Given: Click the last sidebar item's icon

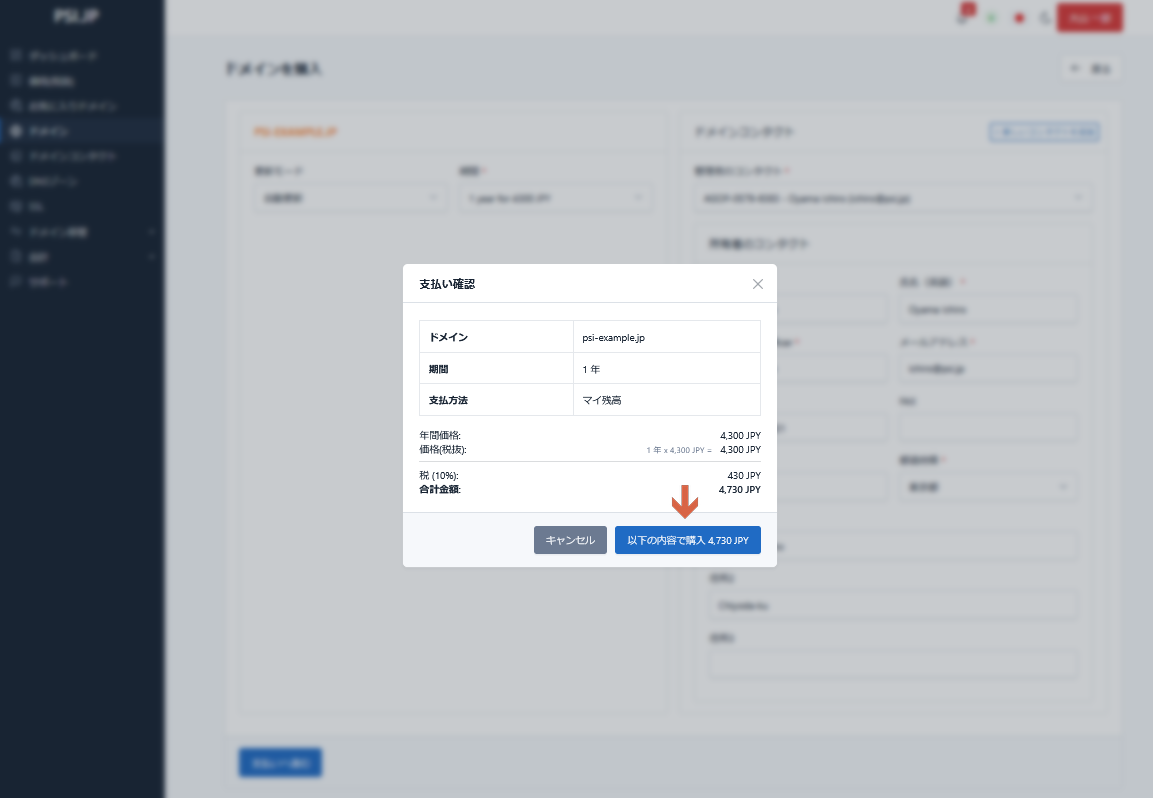Looking at the screenshot, I should [15, 282].
